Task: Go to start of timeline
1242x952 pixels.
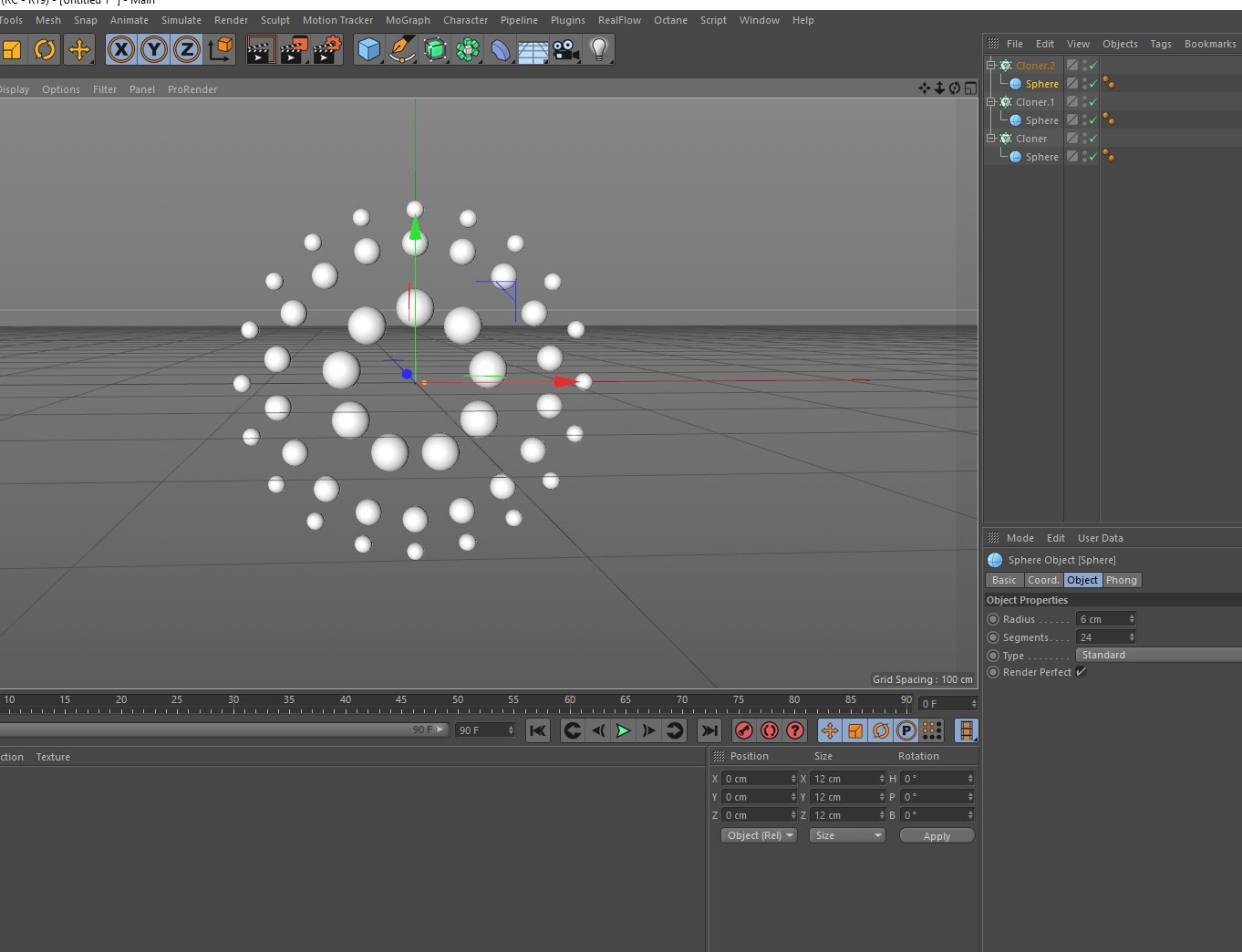Action: click(538, 730)
